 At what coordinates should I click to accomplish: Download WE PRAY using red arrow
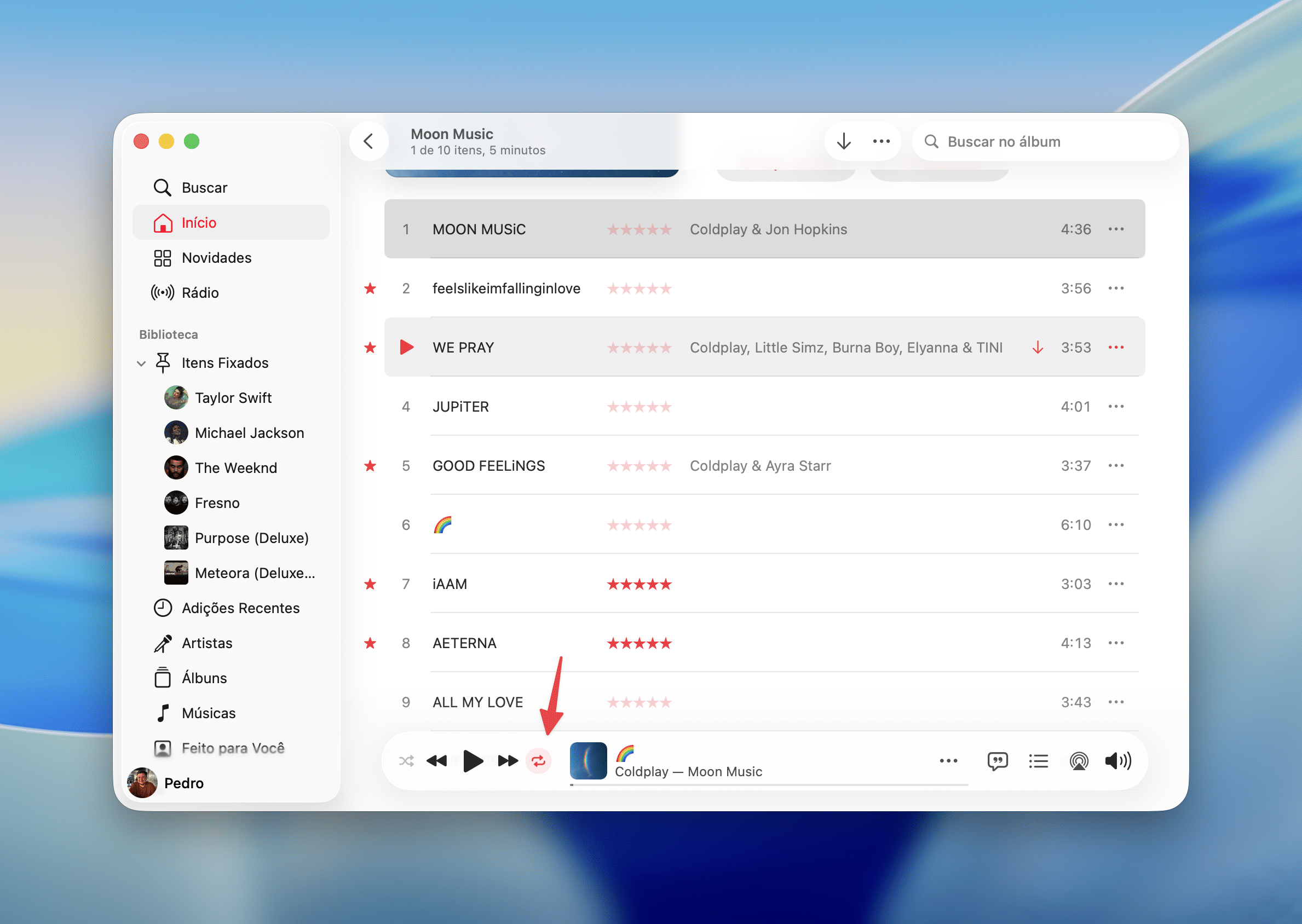point(1038,348)
